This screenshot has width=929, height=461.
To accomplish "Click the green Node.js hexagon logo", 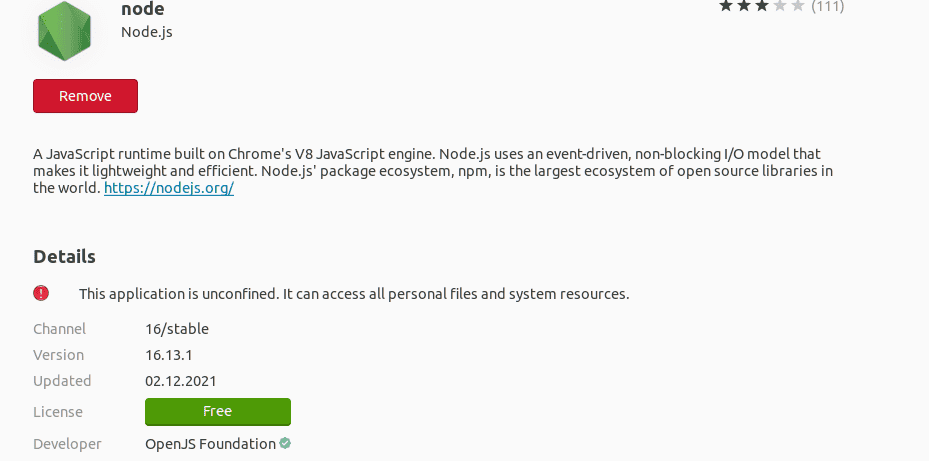I will pos(66,29).
